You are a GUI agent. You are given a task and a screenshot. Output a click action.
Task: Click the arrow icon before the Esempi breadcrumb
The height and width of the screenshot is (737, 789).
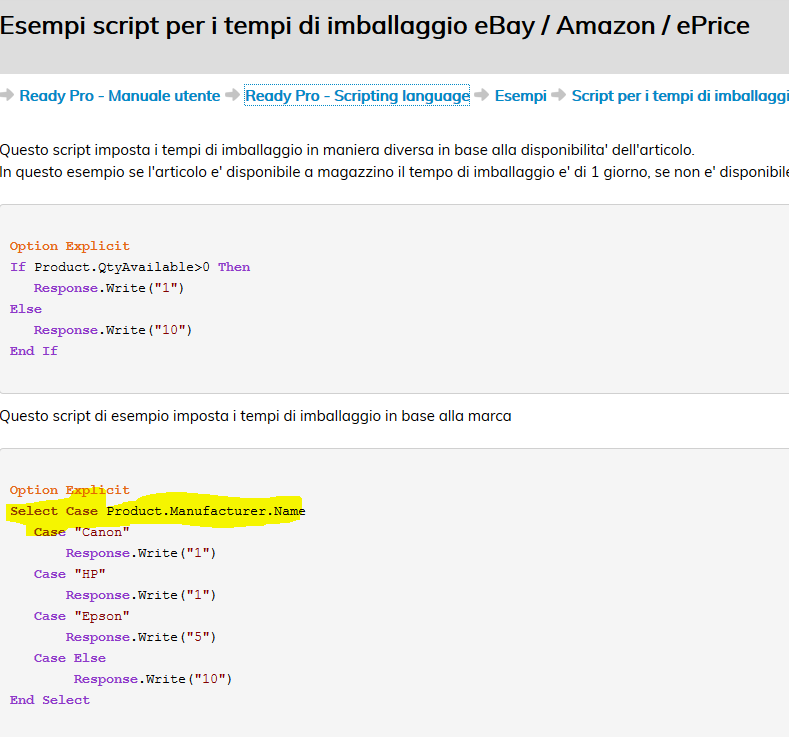[482, 96]
